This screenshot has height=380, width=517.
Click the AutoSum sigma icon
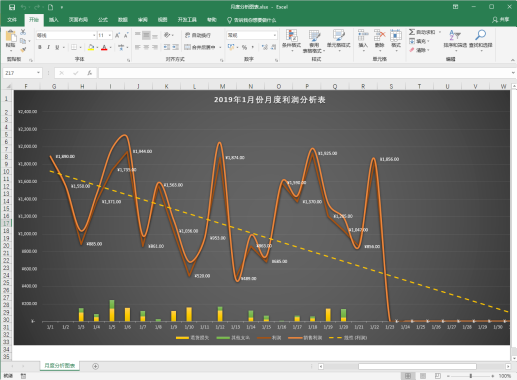tap(412, 32)
